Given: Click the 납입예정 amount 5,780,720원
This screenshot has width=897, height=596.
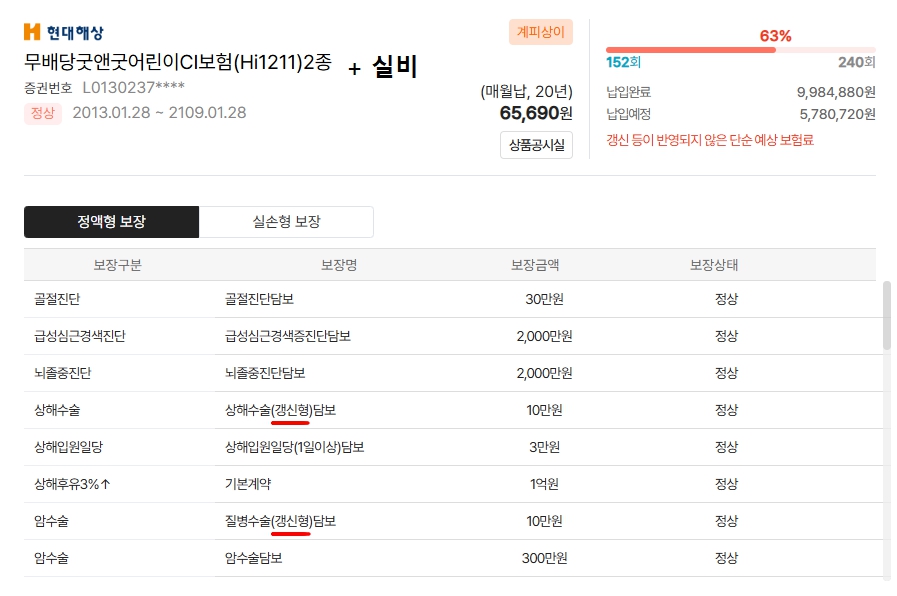Looking at the screenshot, I should (838, 114).
